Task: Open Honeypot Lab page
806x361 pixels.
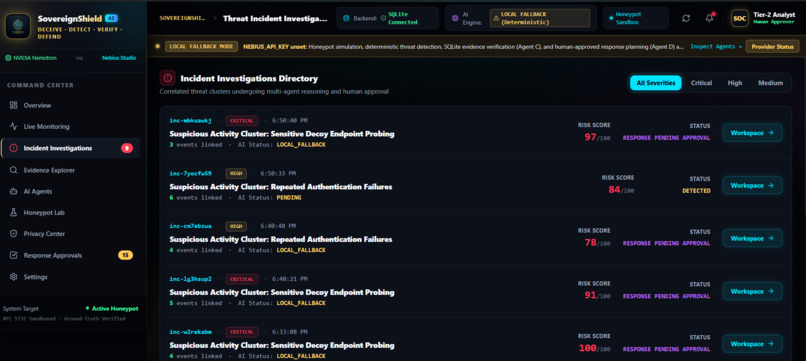Action: (70, 212)
